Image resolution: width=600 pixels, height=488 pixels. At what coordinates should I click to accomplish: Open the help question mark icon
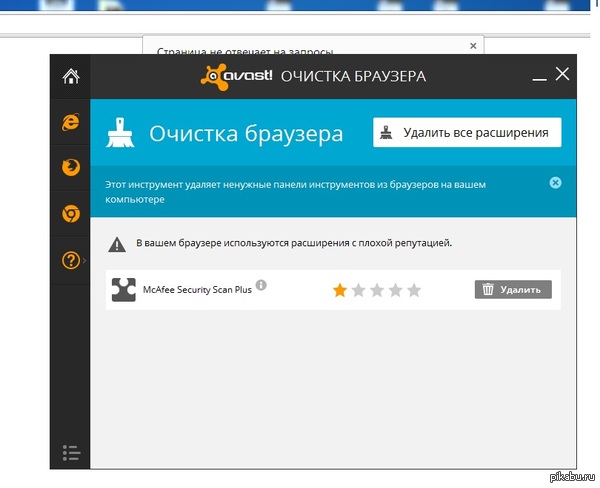71,260
